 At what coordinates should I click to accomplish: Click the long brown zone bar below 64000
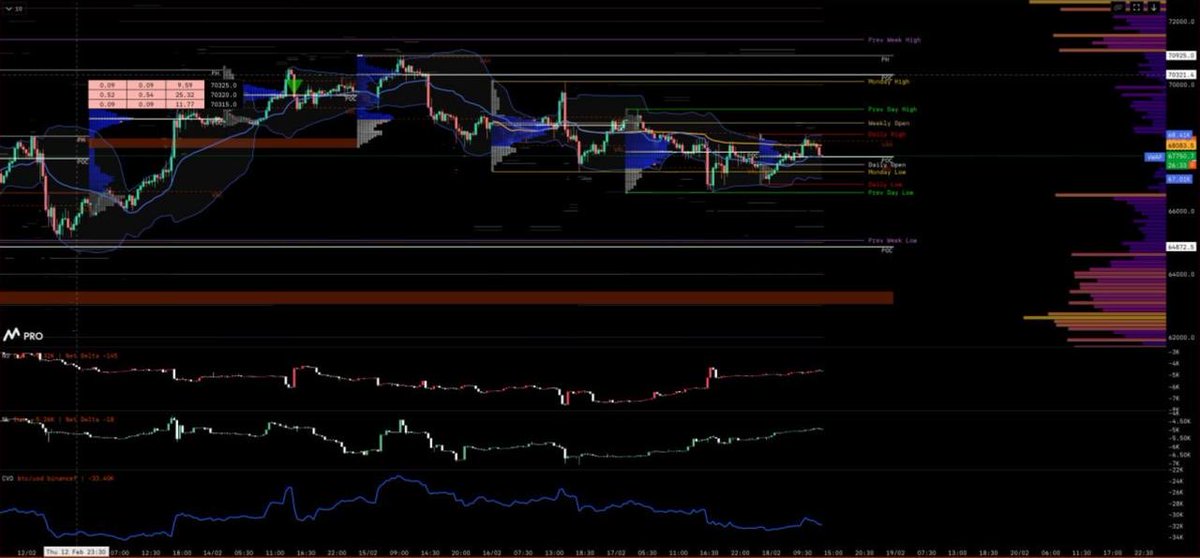[x=446, y=297]
